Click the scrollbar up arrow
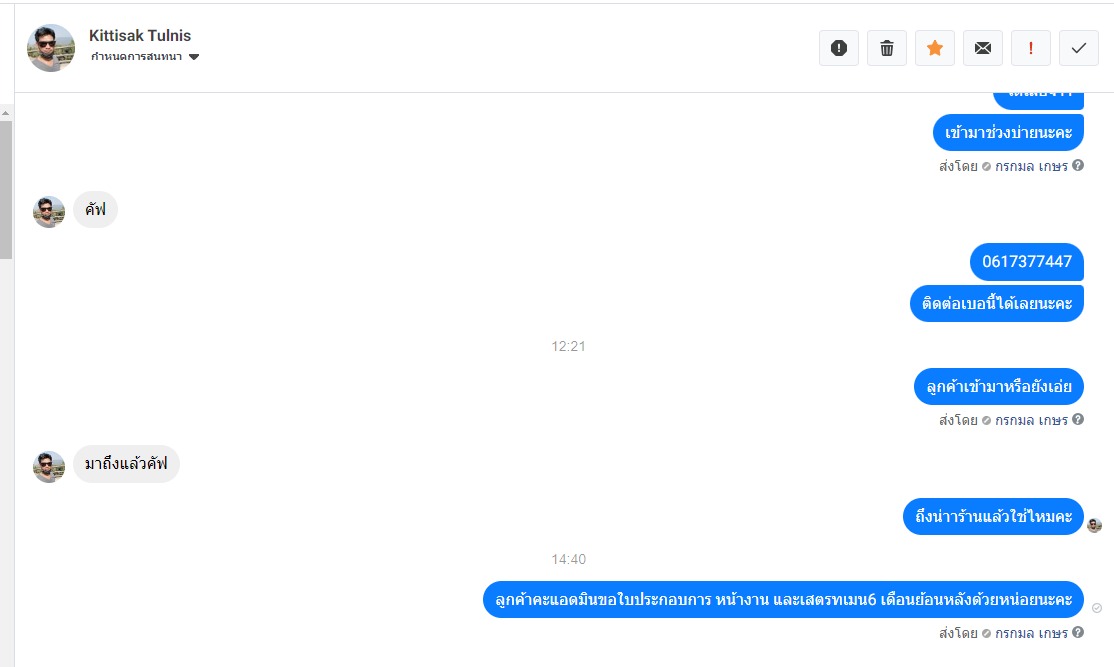This screenshot has width=1114, height=667. point(6,113)
